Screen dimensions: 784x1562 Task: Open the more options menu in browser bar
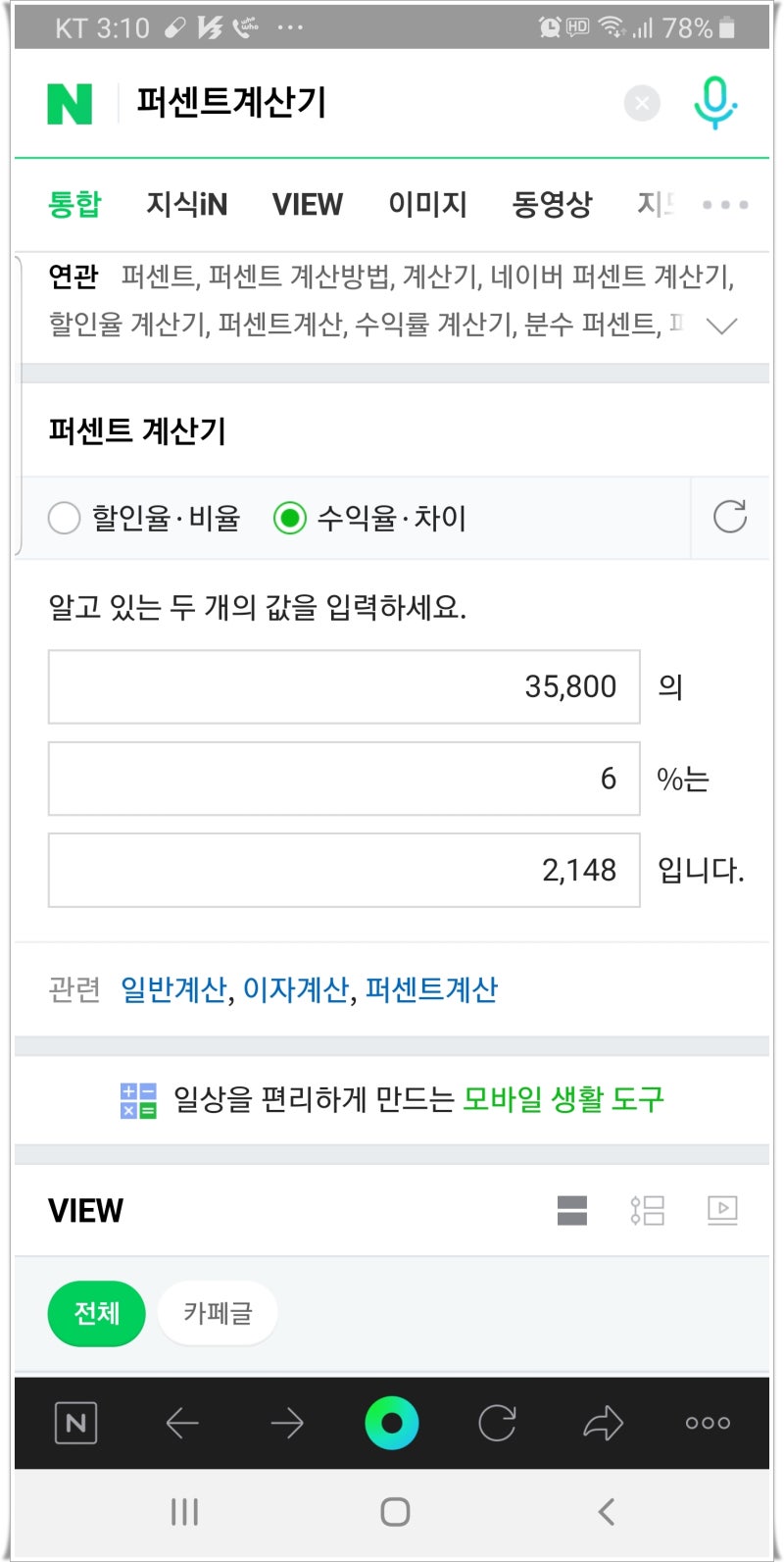707,1424
